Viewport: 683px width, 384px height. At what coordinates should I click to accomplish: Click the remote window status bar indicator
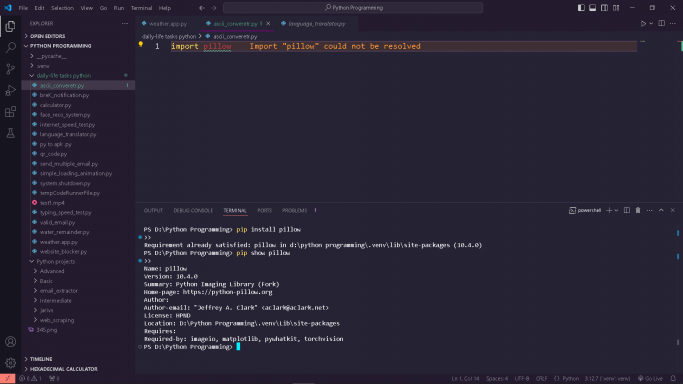click(7, 378)
